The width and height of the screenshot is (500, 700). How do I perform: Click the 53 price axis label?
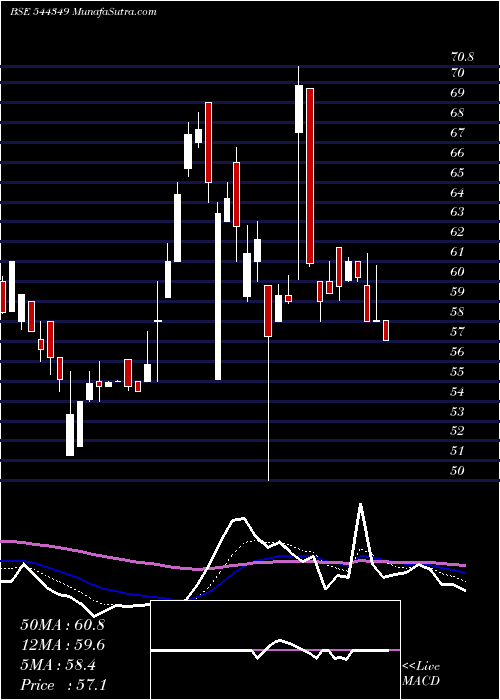pyautogui.click(x=458, y=411)
